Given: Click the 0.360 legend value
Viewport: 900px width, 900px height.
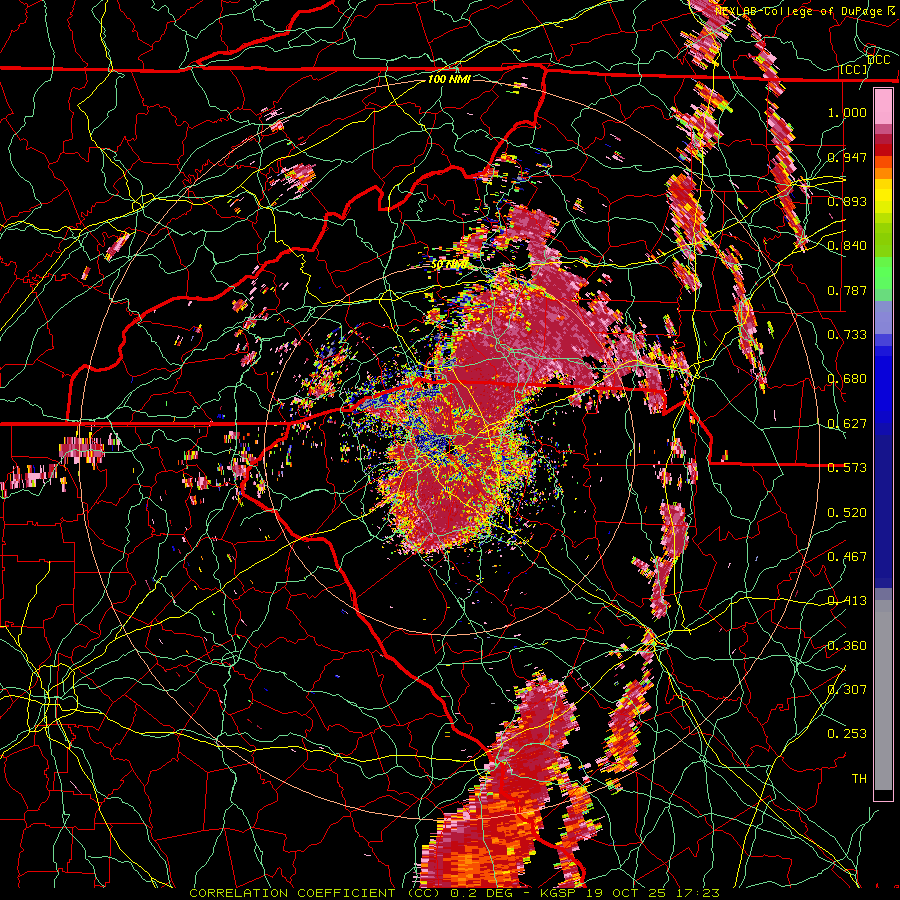Looking at the screenshot, I should click(x=847, y=646).
